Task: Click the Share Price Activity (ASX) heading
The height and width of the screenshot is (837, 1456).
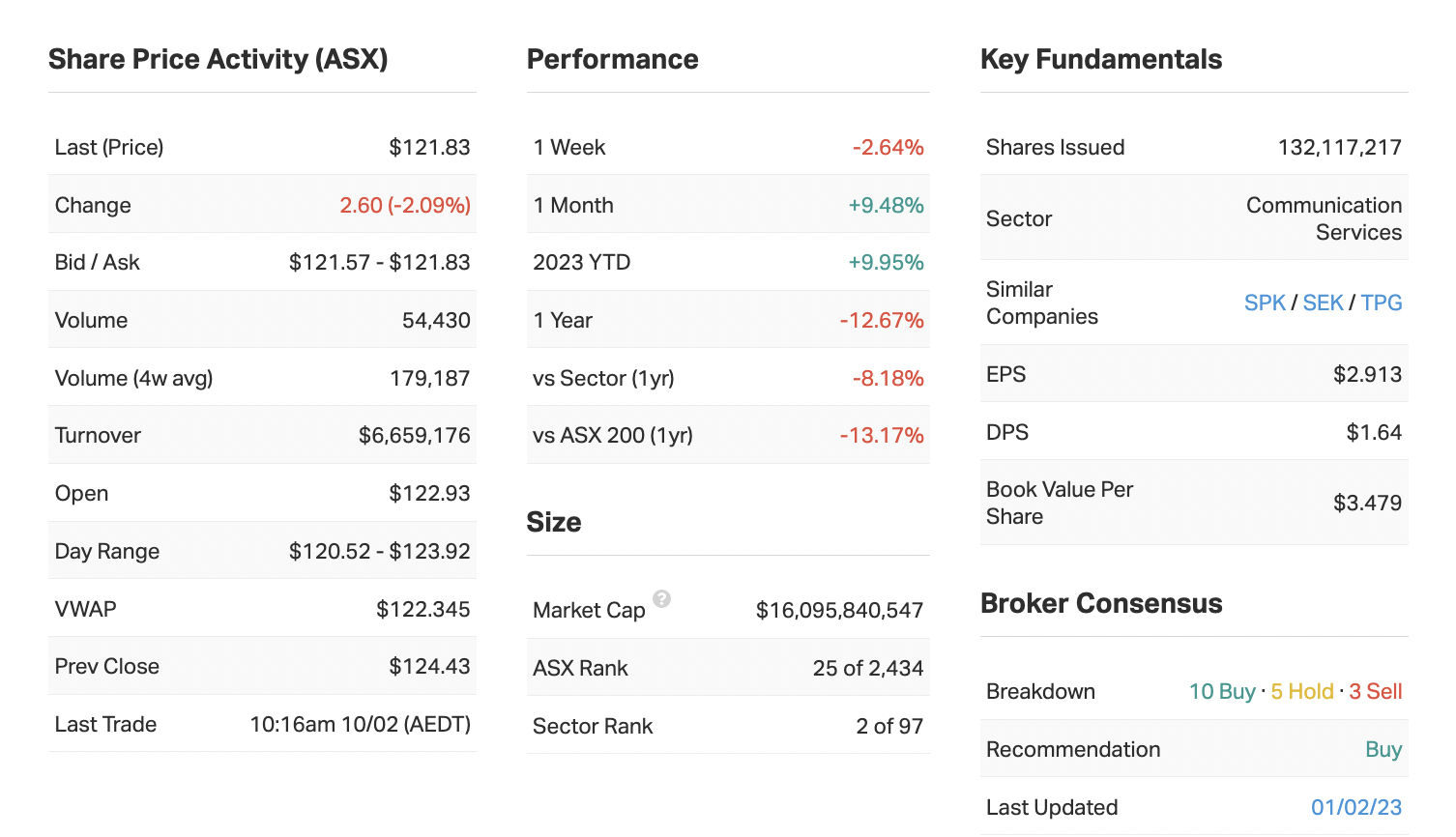Action: (218, 59)
